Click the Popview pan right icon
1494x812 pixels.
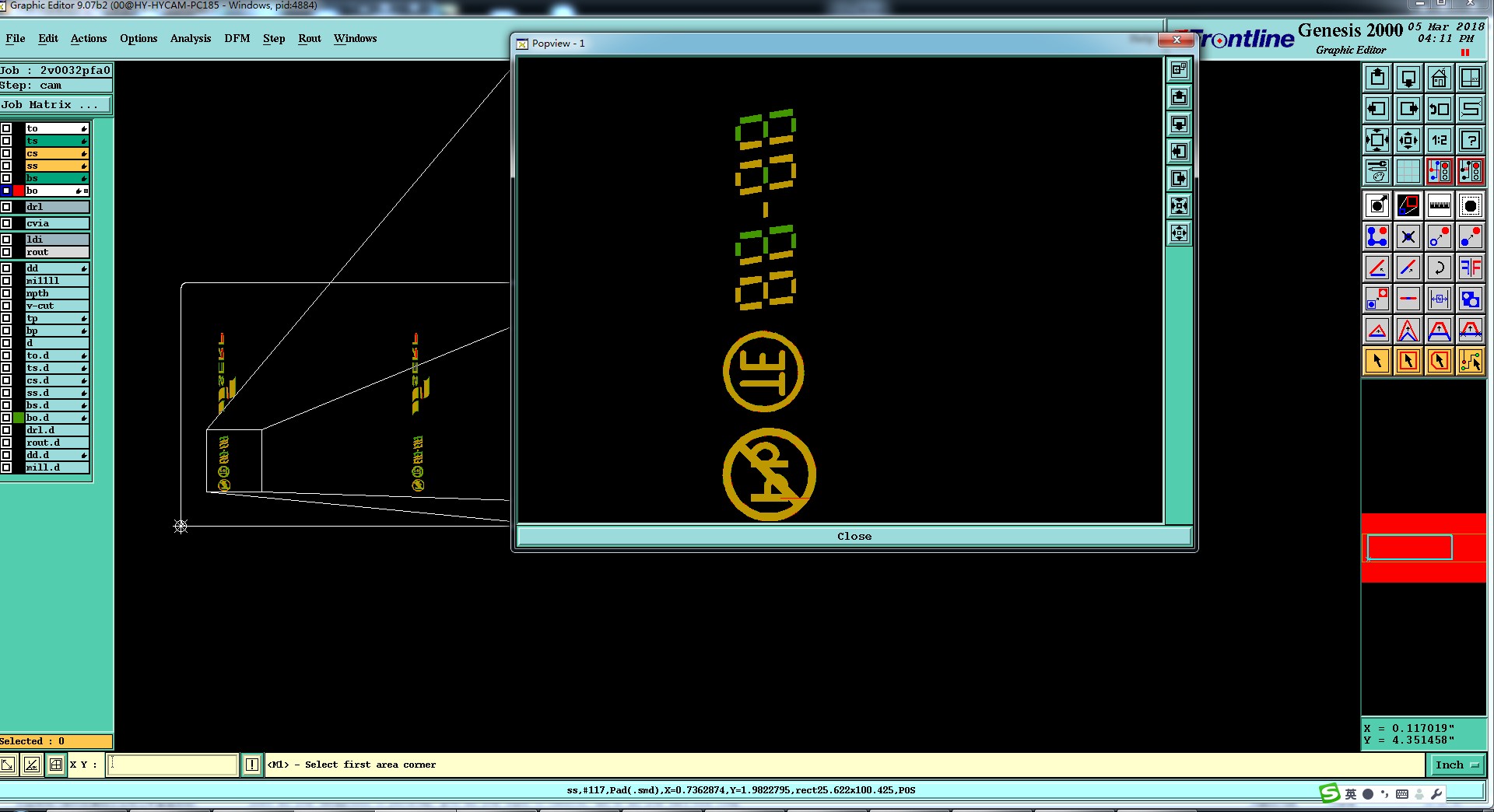1180,179
